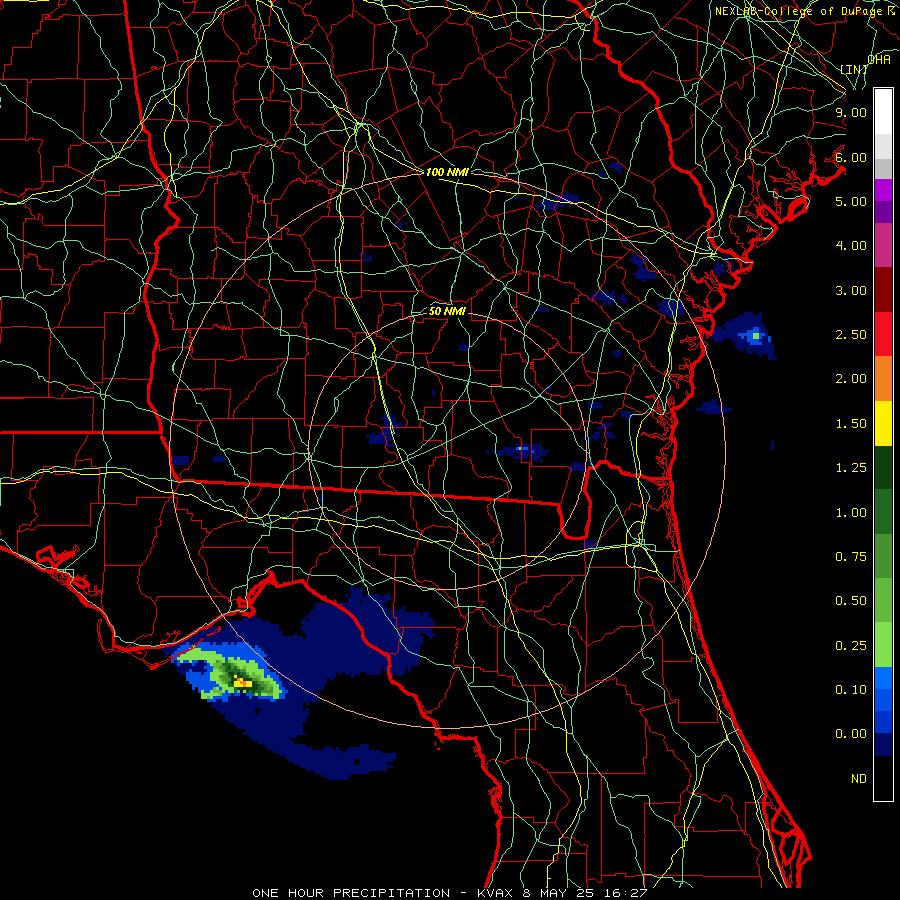900x900 pixels.
Task: Click the dark red legend swatch
Action: tap(883, 290)
